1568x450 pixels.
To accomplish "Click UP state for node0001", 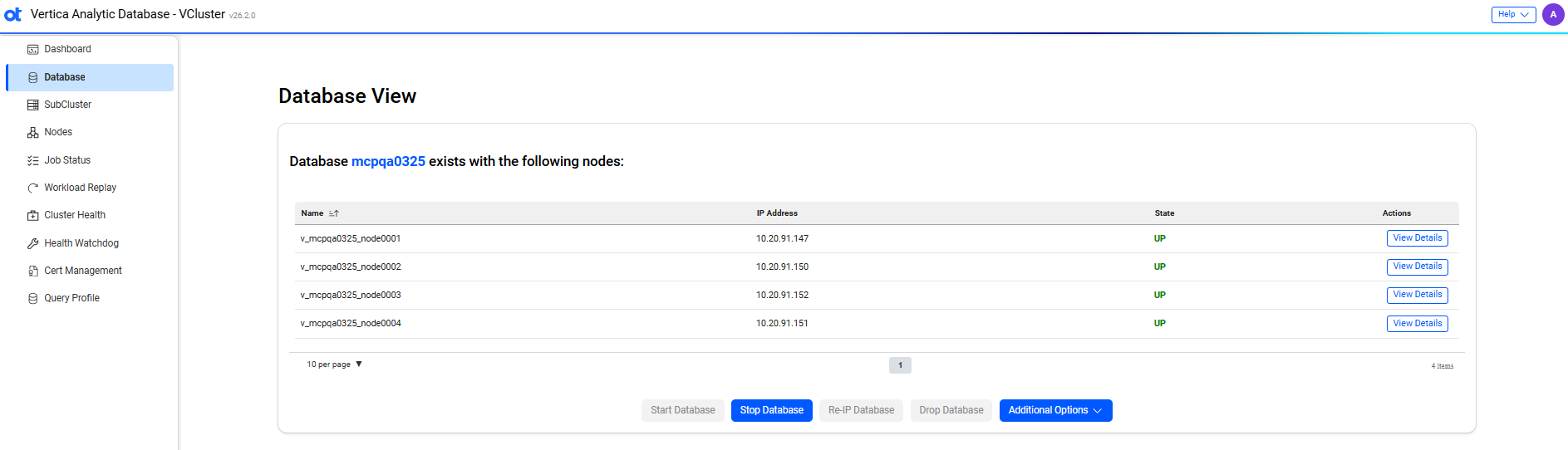I will pyautogui.click(x=1160, y=238).
